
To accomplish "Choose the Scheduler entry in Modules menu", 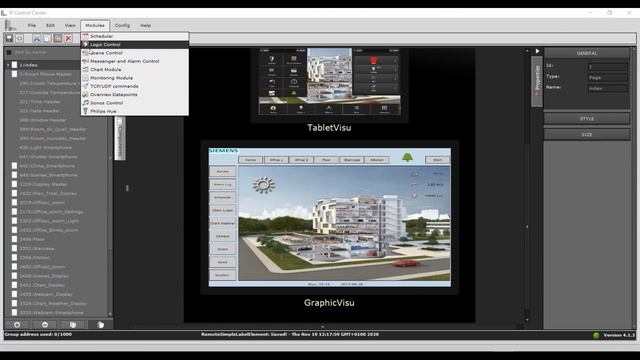I will pyautogui.click(x=135, y=36).
